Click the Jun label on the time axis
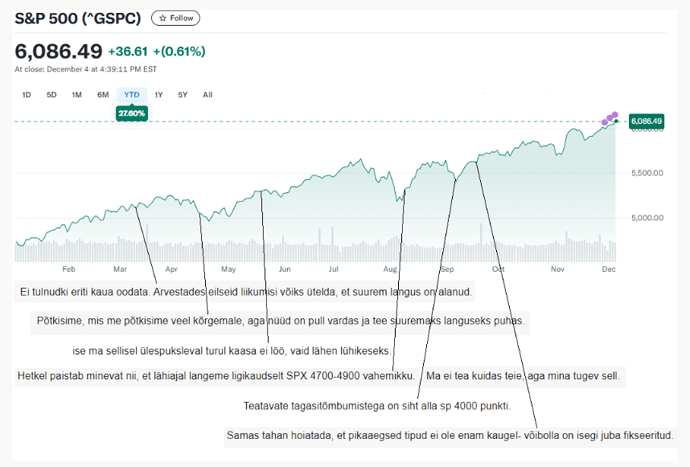 [x=285, y=269]
